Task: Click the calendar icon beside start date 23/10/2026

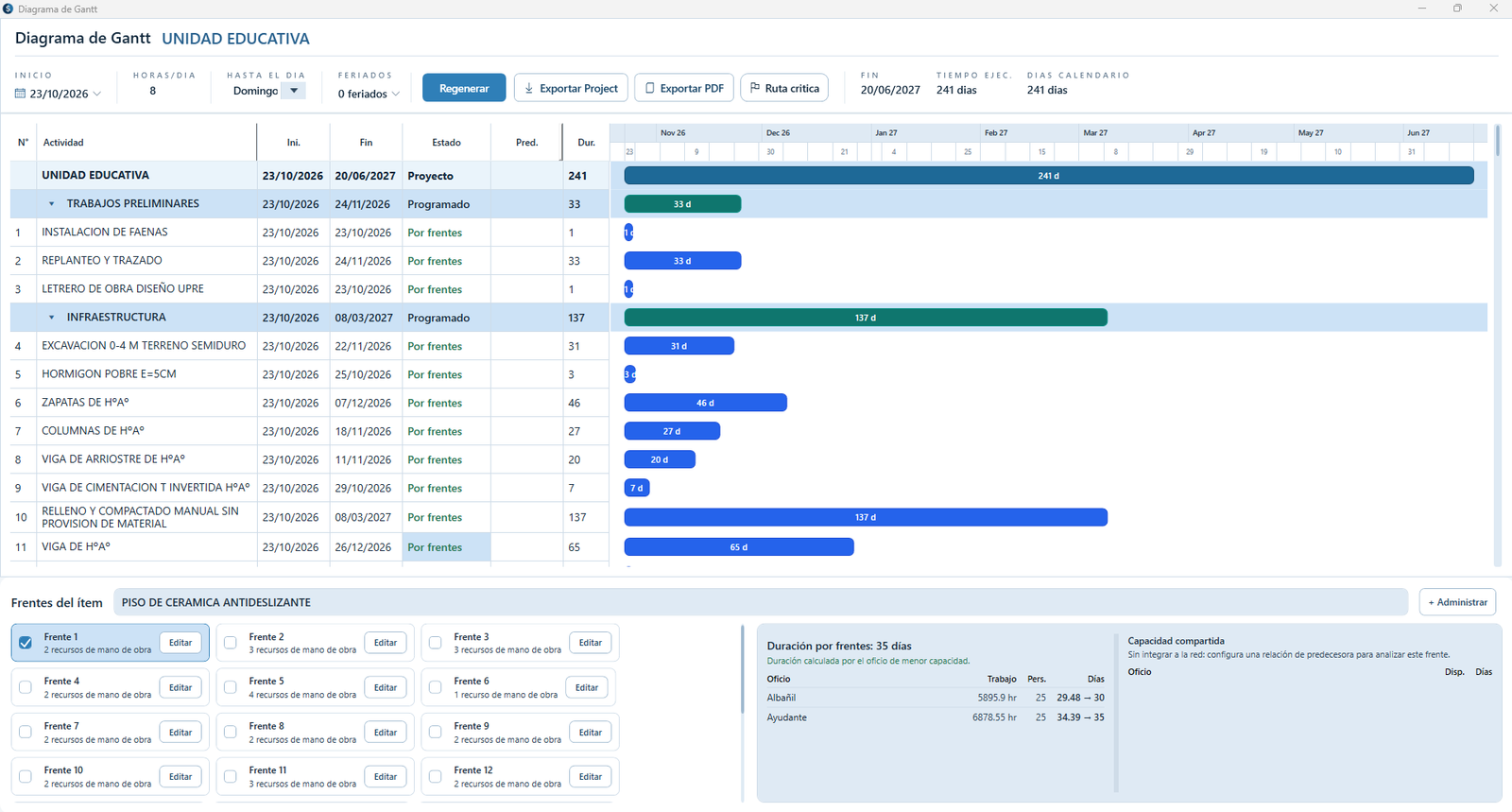Action: 20,94
